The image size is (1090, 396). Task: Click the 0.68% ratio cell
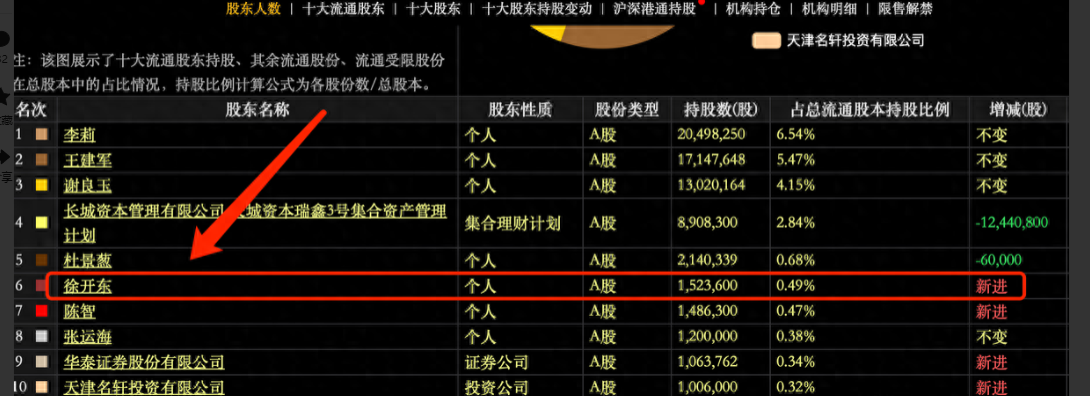click(795, 261)
